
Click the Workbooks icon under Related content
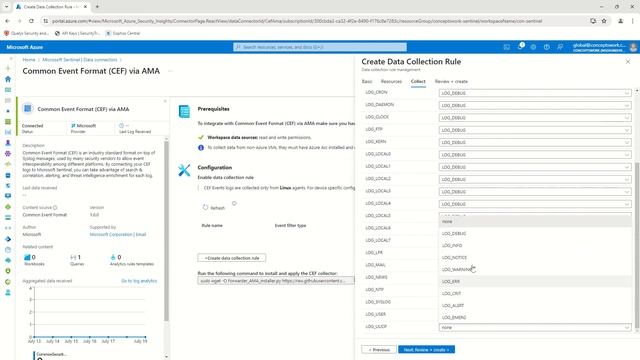pyautogui.click(x=27, y=257)
